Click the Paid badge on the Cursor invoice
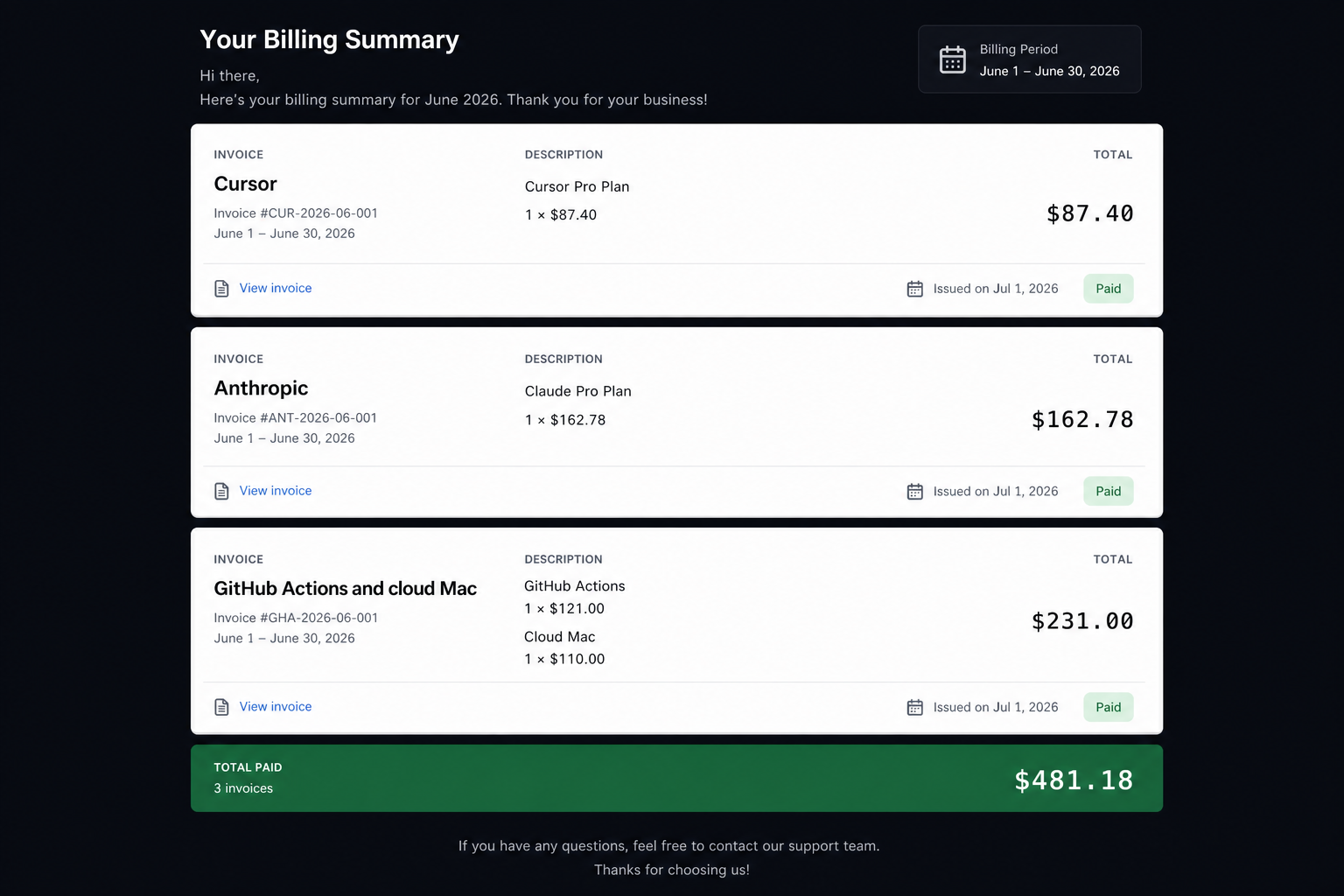 pos(1109,289)
